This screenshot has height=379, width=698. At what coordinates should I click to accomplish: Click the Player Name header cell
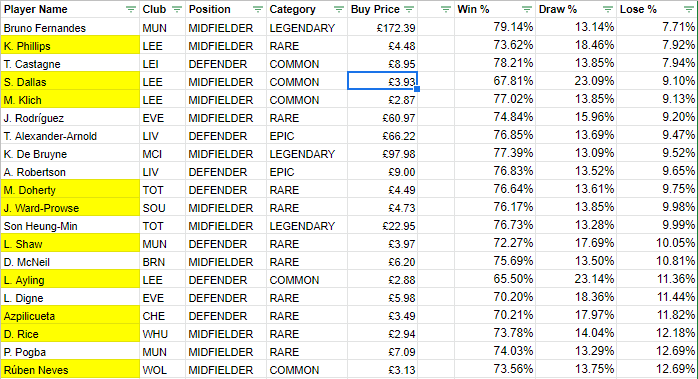click(70, 9)
